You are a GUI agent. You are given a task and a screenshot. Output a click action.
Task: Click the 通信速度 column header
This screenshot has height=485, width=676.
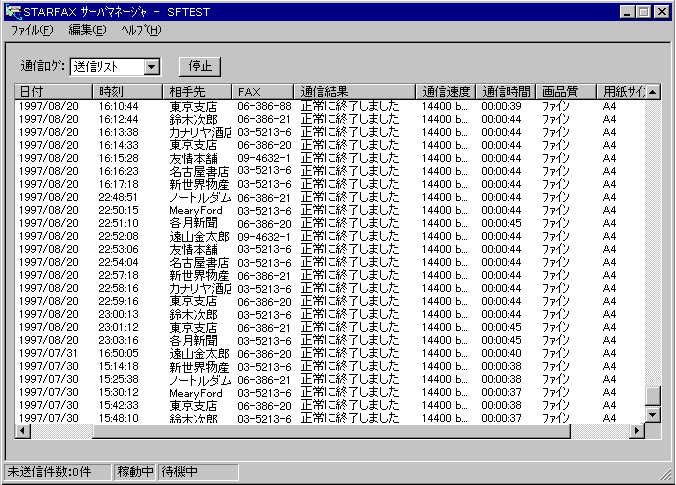[x=446, y=92]
